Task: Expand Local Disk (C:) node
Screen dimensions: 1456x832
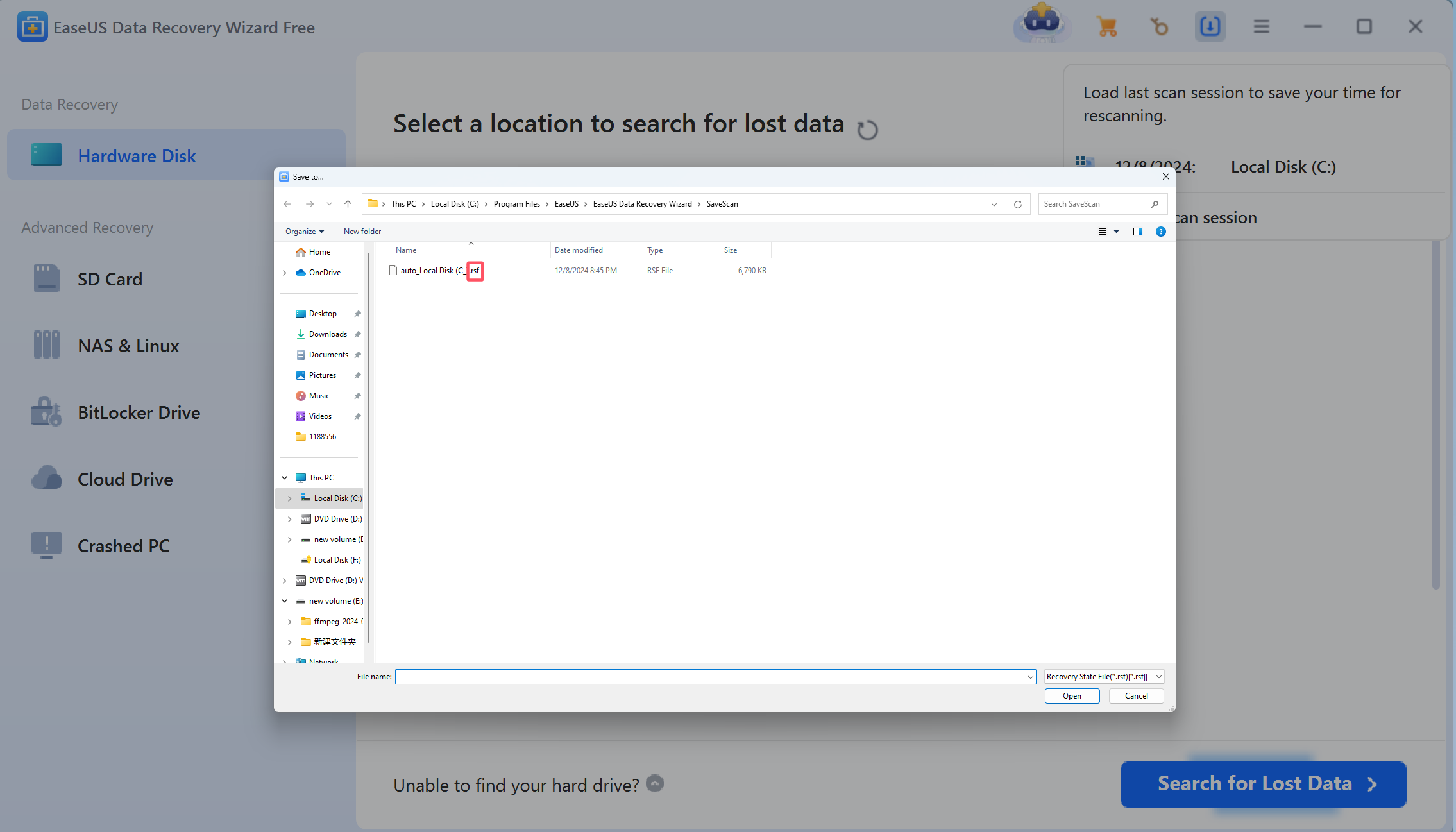Action: [290, 498]
